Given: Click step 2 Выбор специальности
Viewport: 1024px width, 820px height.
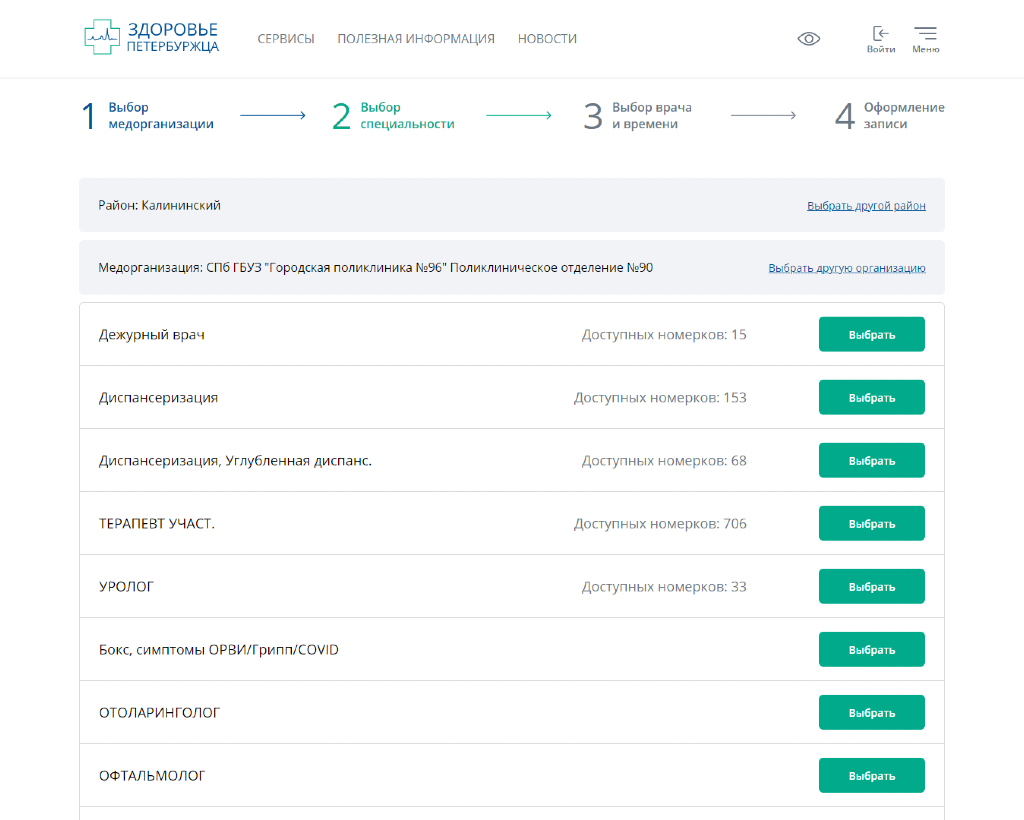Looking at the screenshot, I should [393, 116].
